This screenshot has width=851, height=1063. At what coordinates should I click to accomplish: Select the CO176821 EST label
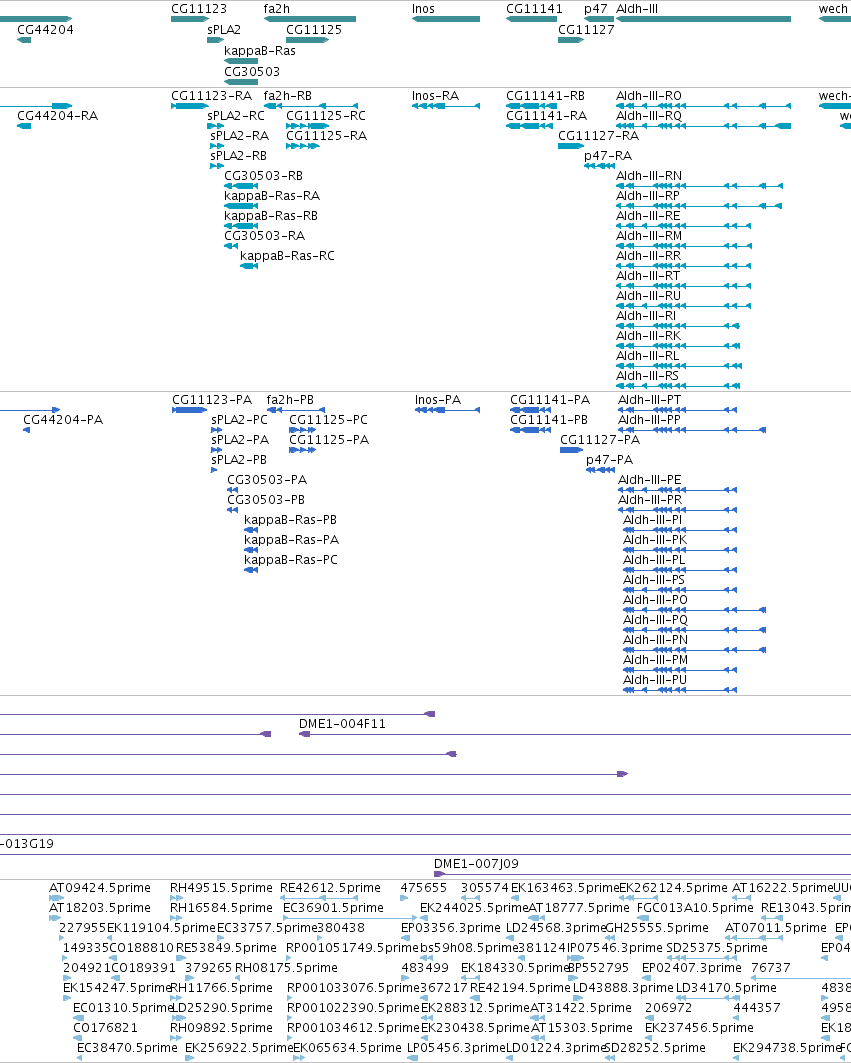click(x=105, y=1027)
